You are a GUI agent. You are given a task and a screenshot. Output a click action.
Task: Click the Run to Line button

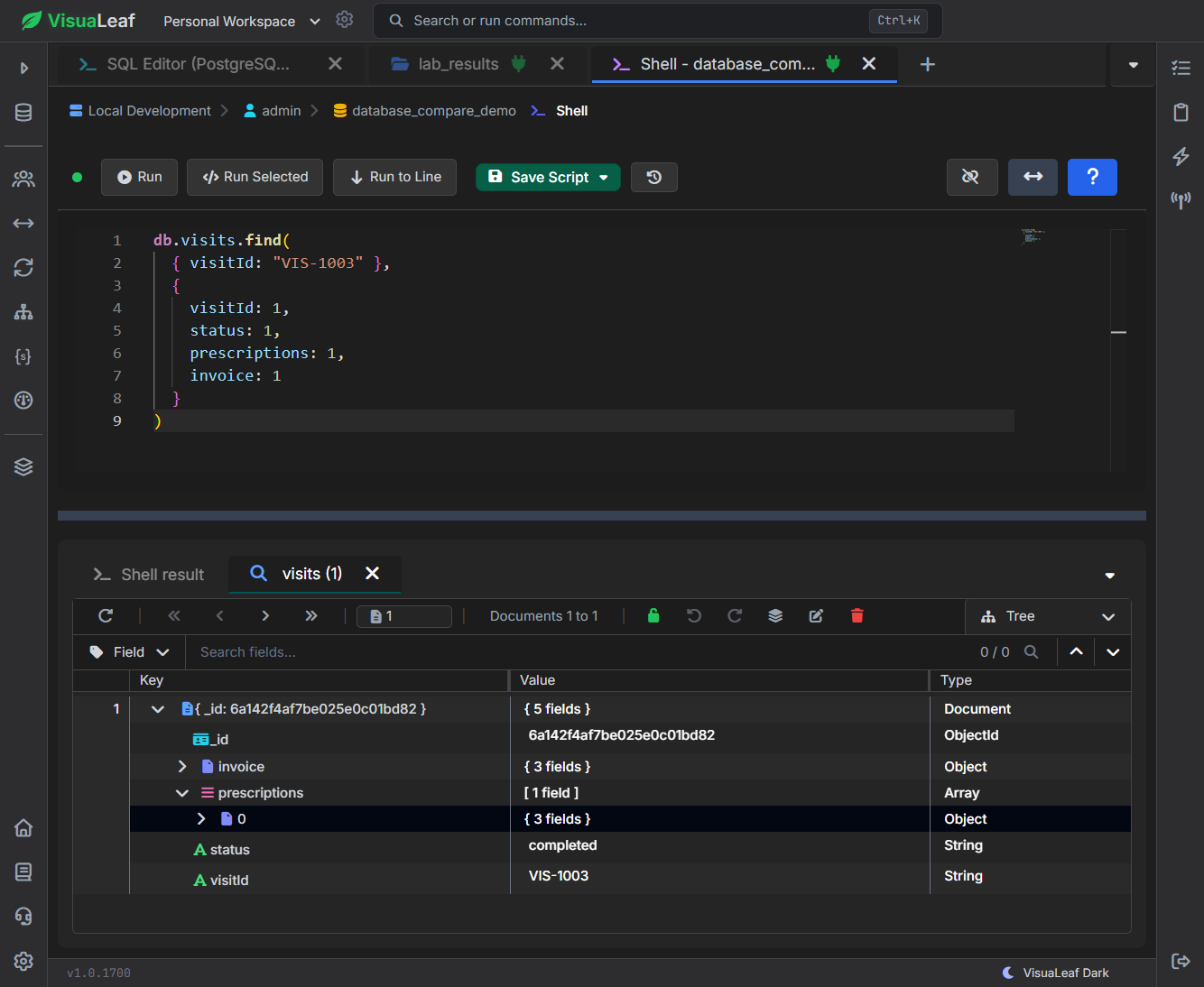point(394,177)
